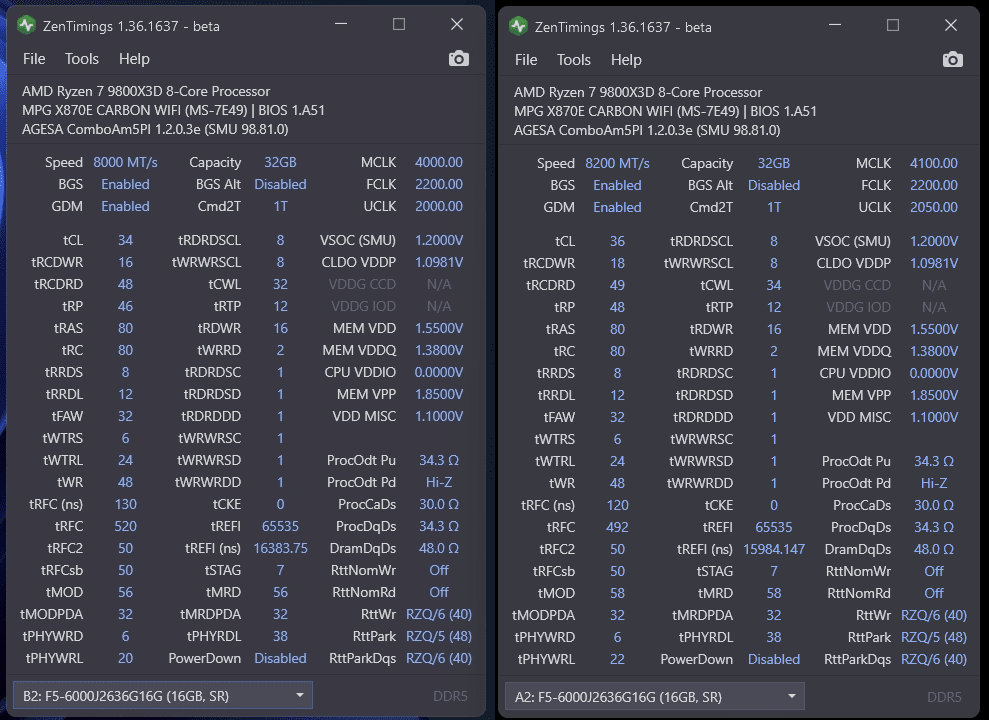This screenshot has width=989, height=720.
Task: Minimize the left ZenTimings window
Action: (x=341, y=25)
